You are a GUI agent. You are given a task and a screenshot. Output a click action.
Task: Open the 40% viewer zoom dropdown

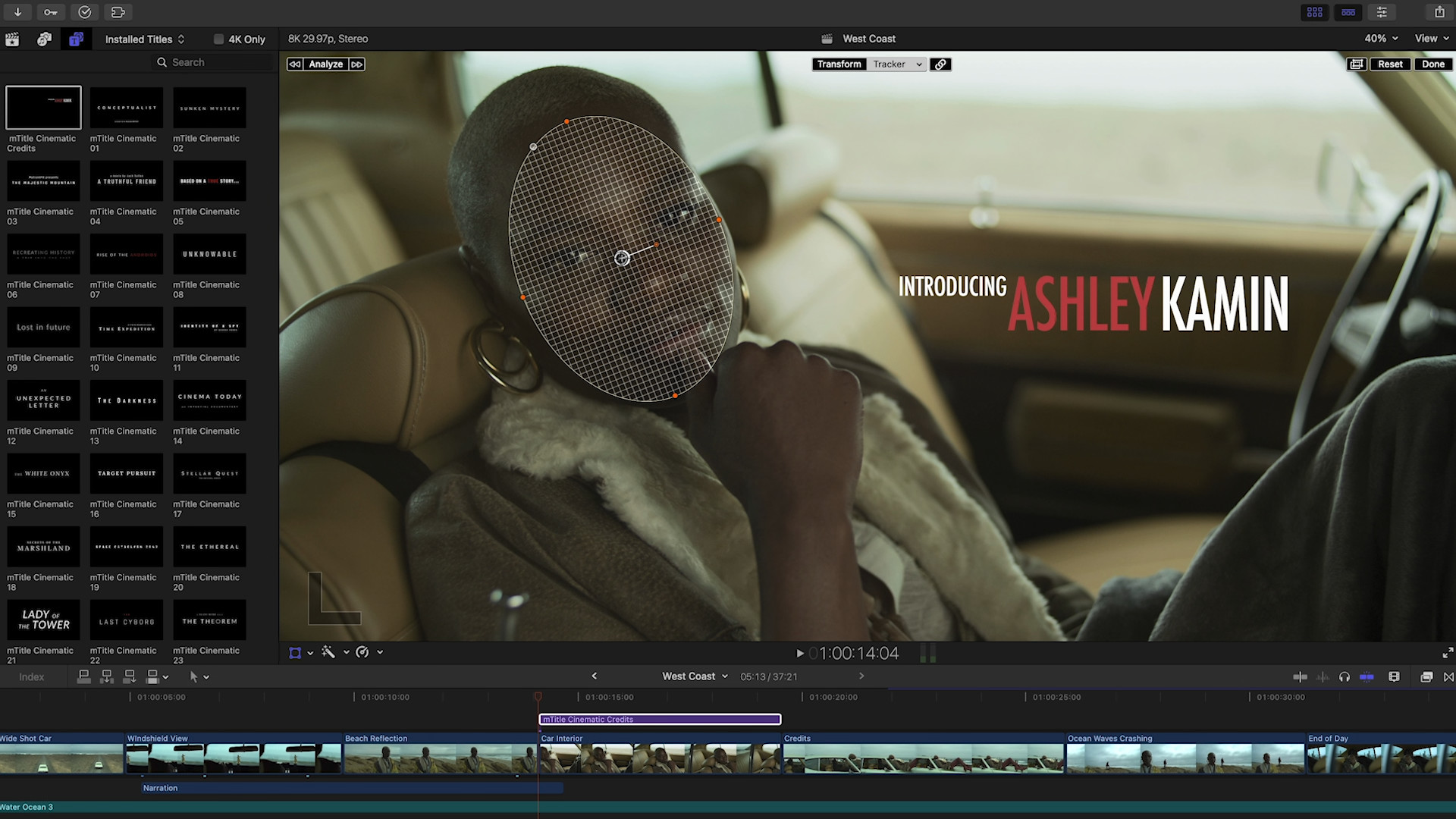tap(1378, 38)
